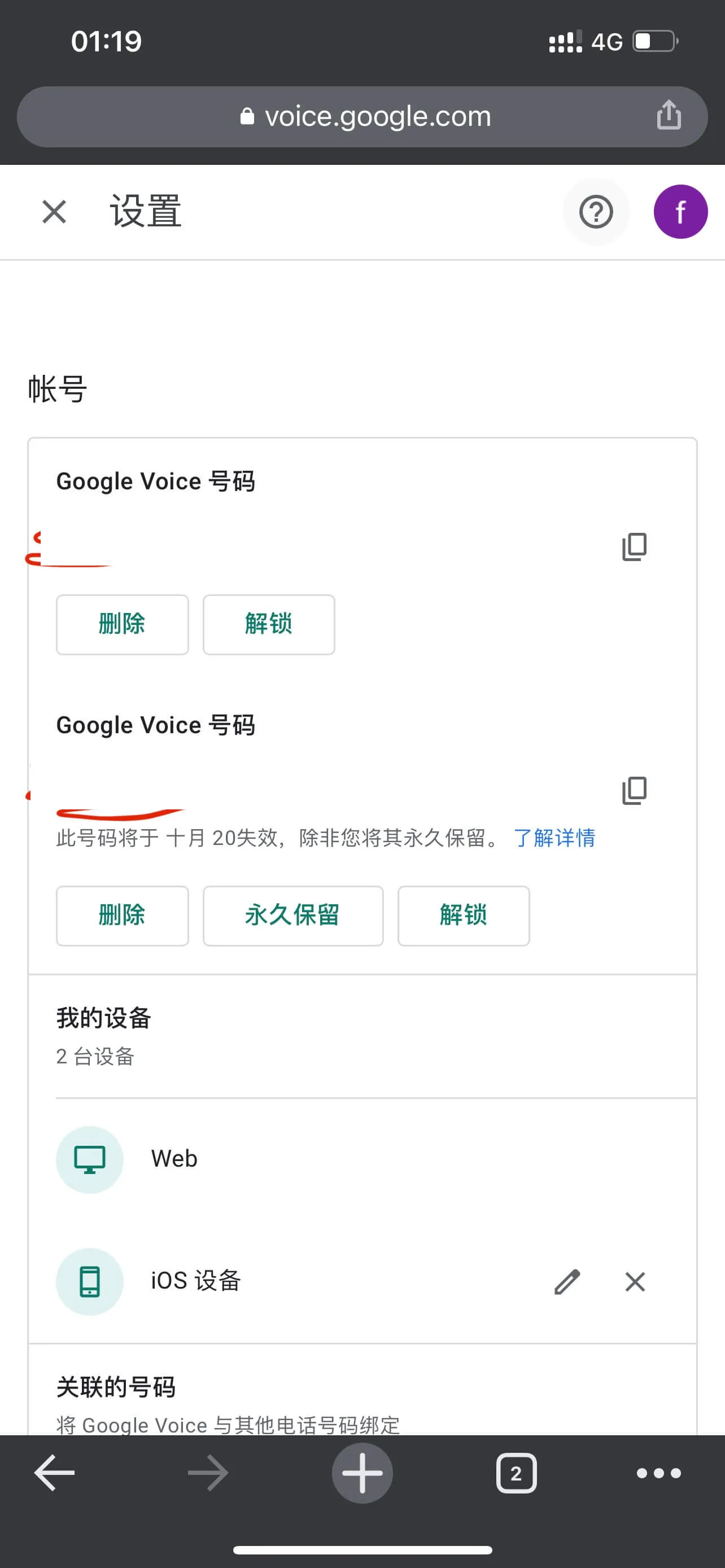Remove the iOS device
This screenshot has width=725, height=1568.
(635, 1281)
